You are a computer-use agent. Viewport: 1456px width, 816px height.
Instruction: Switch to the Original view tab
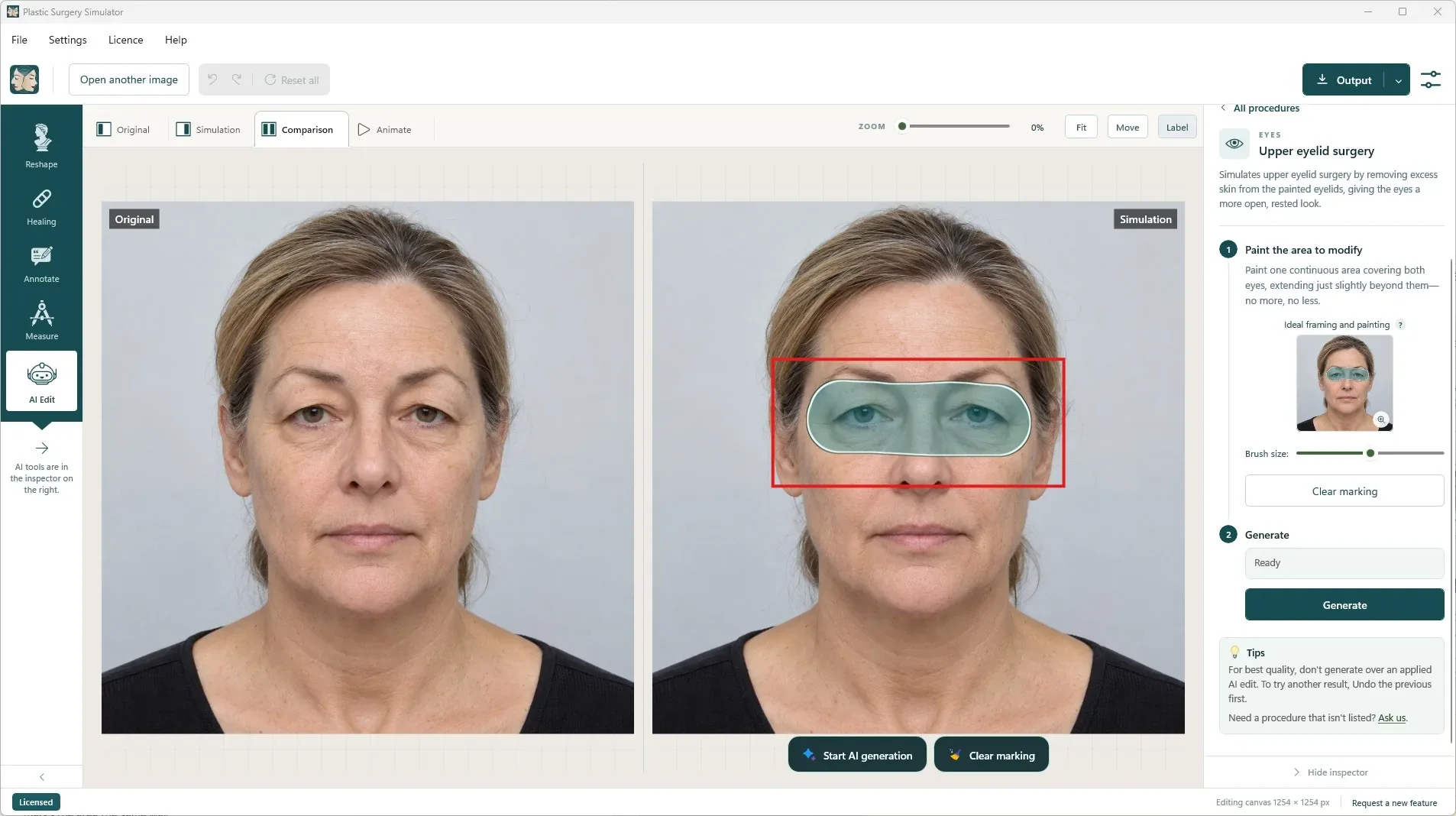124,129
